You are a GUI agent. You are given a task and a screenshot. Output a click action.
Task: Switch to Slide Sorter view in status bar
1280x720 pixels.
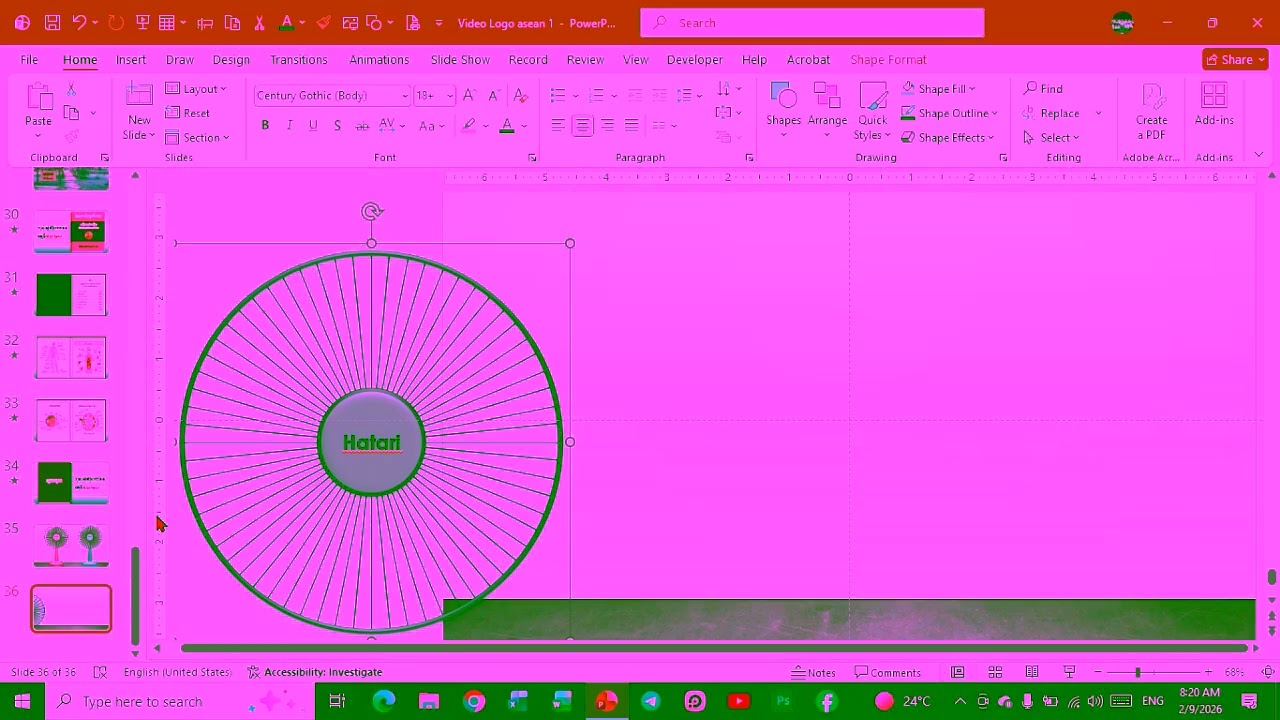[x=995, y=672]
